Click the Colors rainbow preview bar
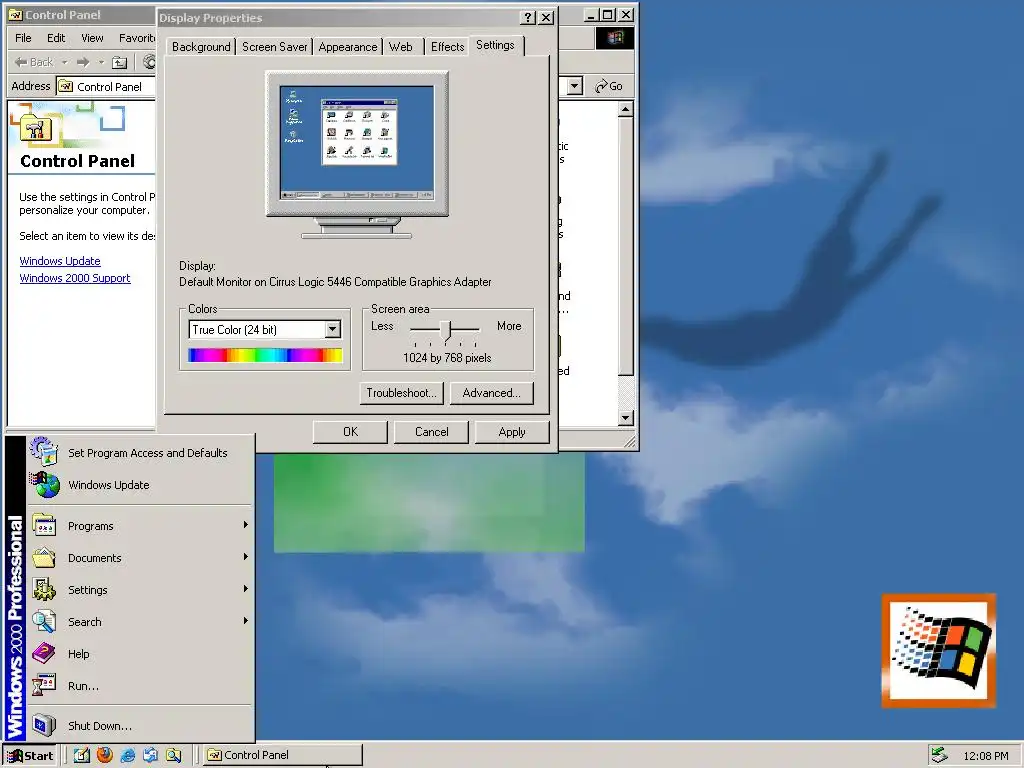 (x=265, y=355)
